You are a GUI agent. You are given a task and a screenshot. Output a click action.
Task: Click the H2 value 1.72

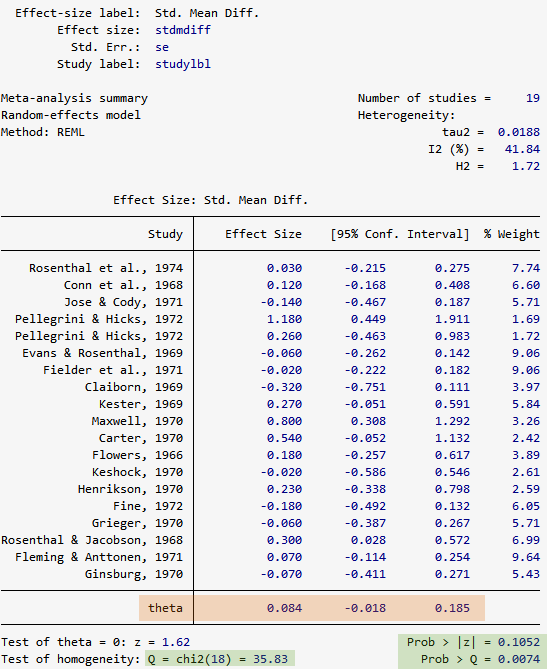526,166
